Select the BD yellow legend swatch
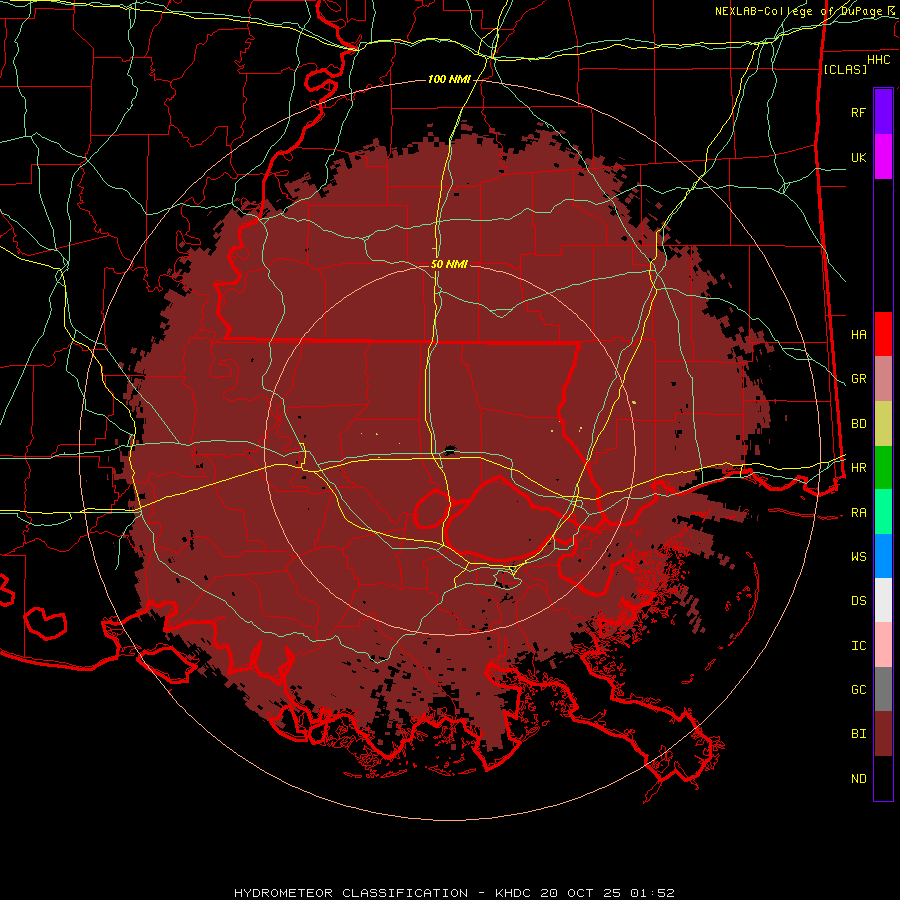Screen dimensions: 900x900 (883, 424)
